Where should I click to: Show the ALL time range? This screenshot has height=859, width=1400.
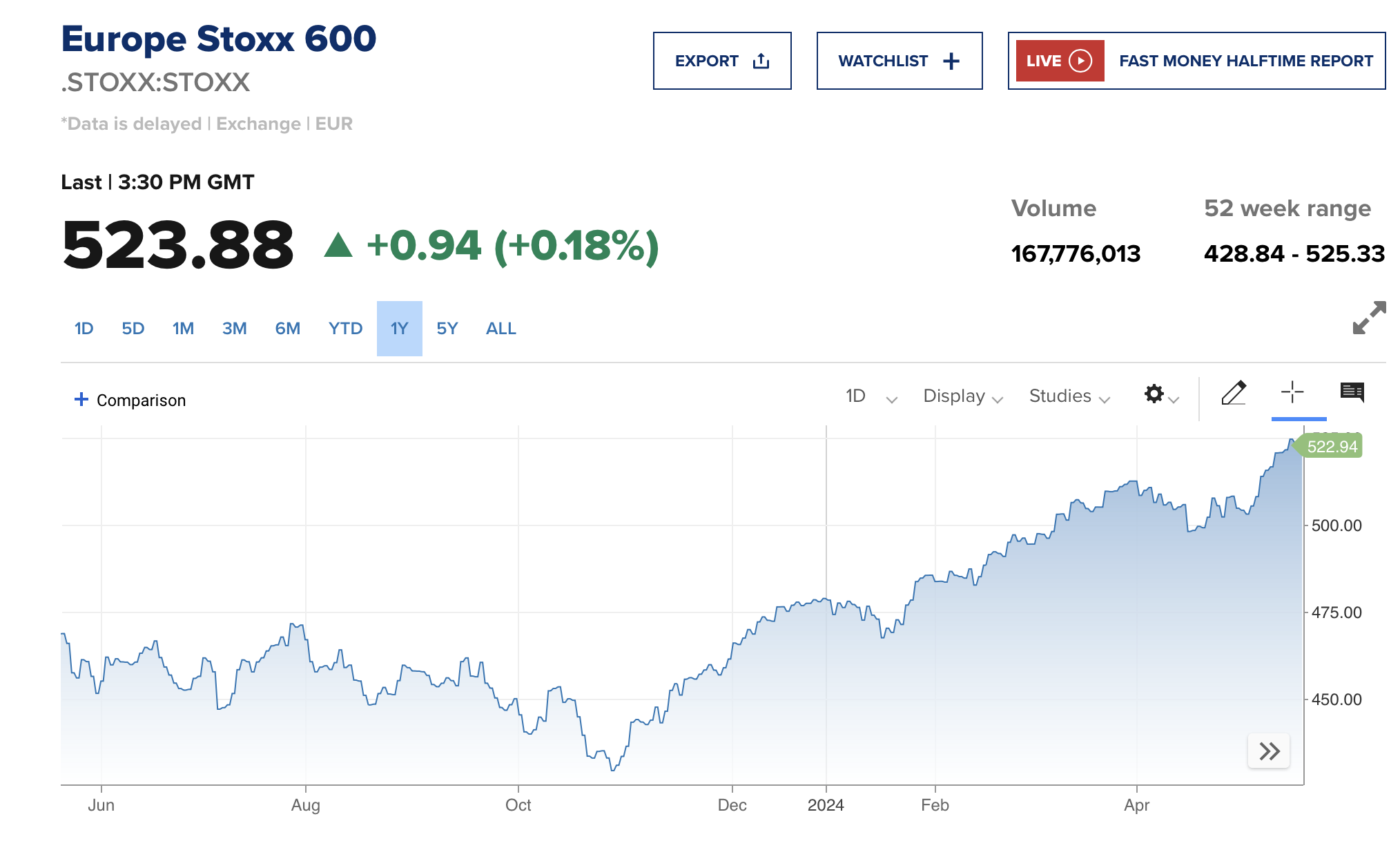click(500, 329)
